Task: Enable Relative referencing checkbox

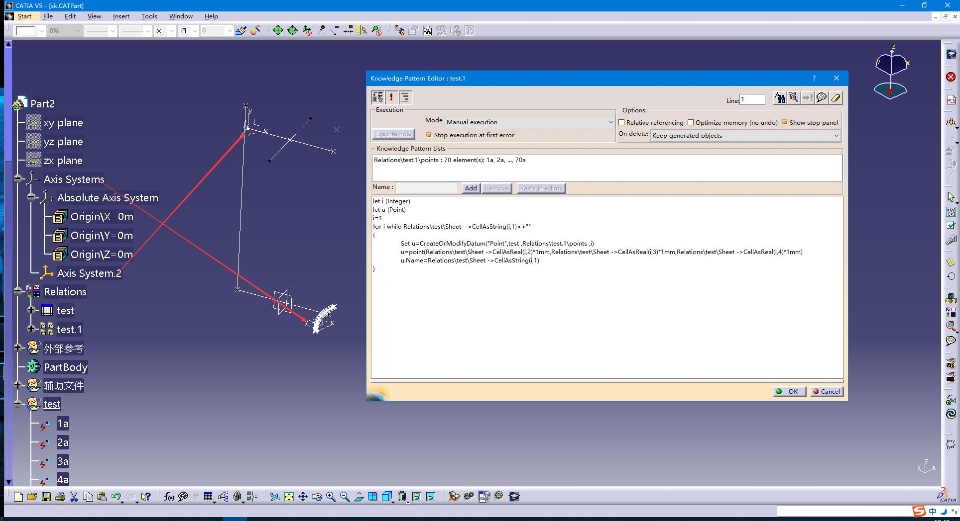Action: (x=621, y=122)
